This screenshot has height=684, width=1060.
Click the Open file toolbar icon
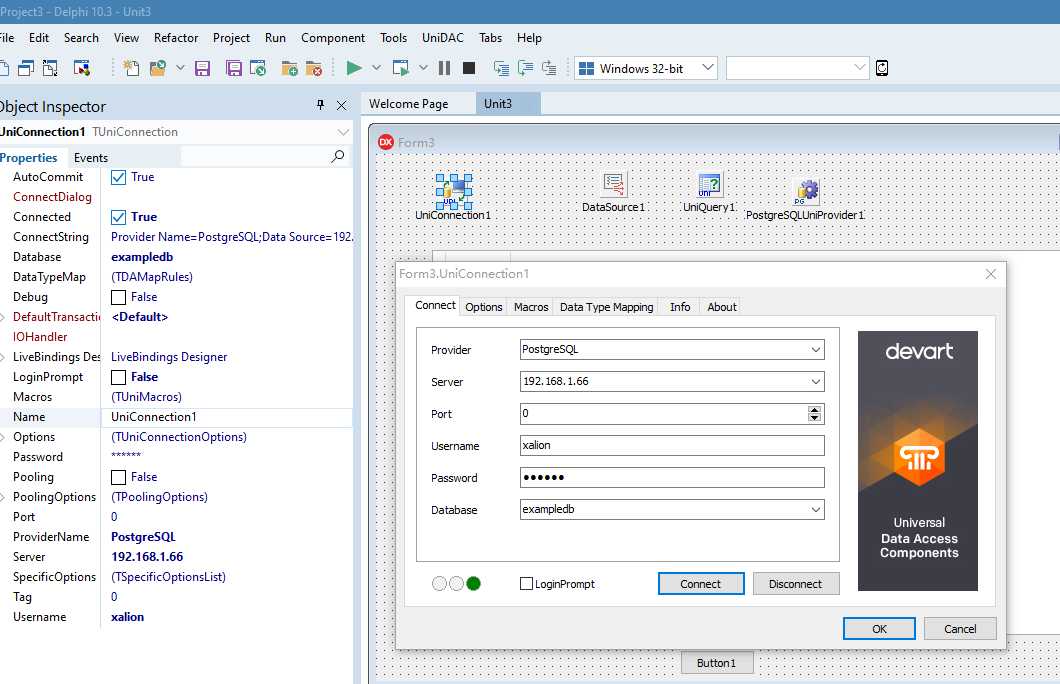[x=158, y=68]
